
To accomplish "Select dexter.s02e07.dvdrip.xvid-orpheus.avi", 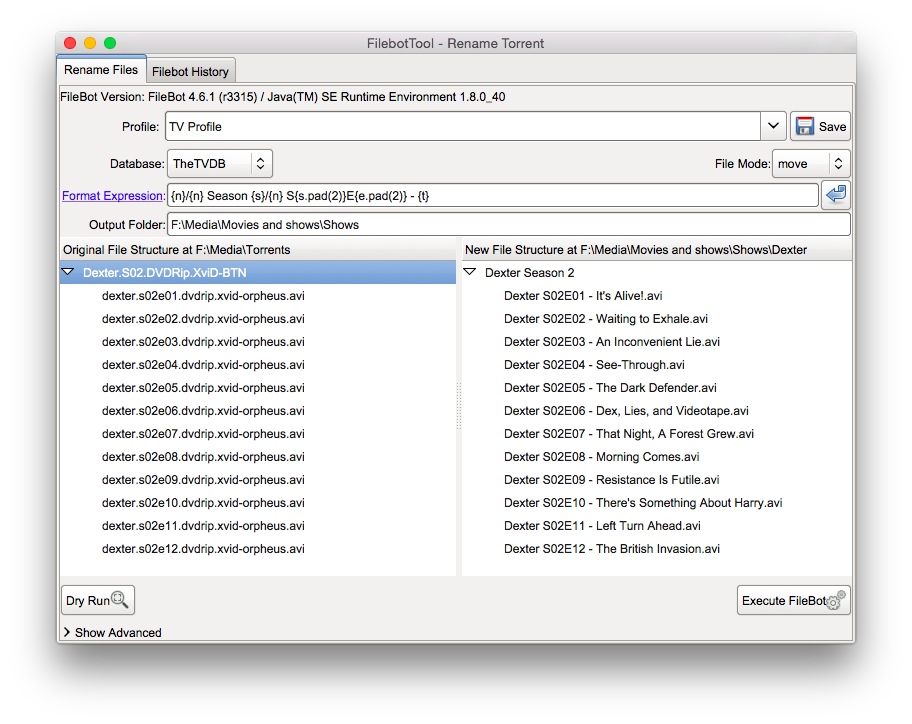I will [203, 434].
